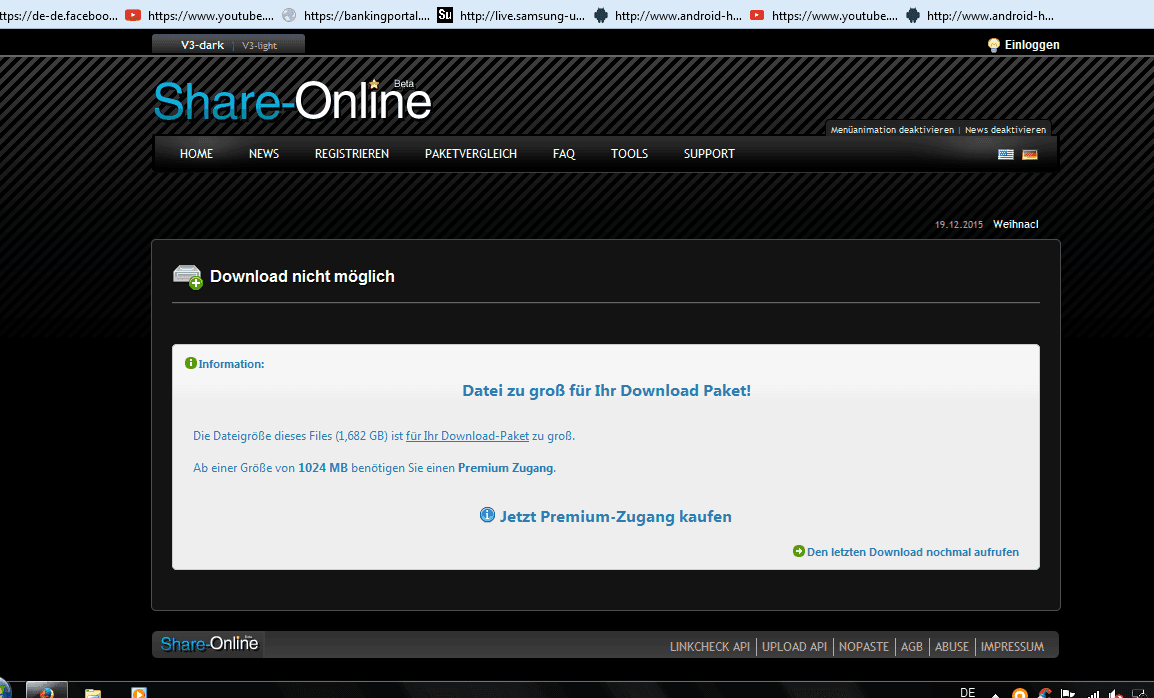The image size is (1154, 698).
Task: Open the SUPPORT menu item
Action: tap(709, 154)
